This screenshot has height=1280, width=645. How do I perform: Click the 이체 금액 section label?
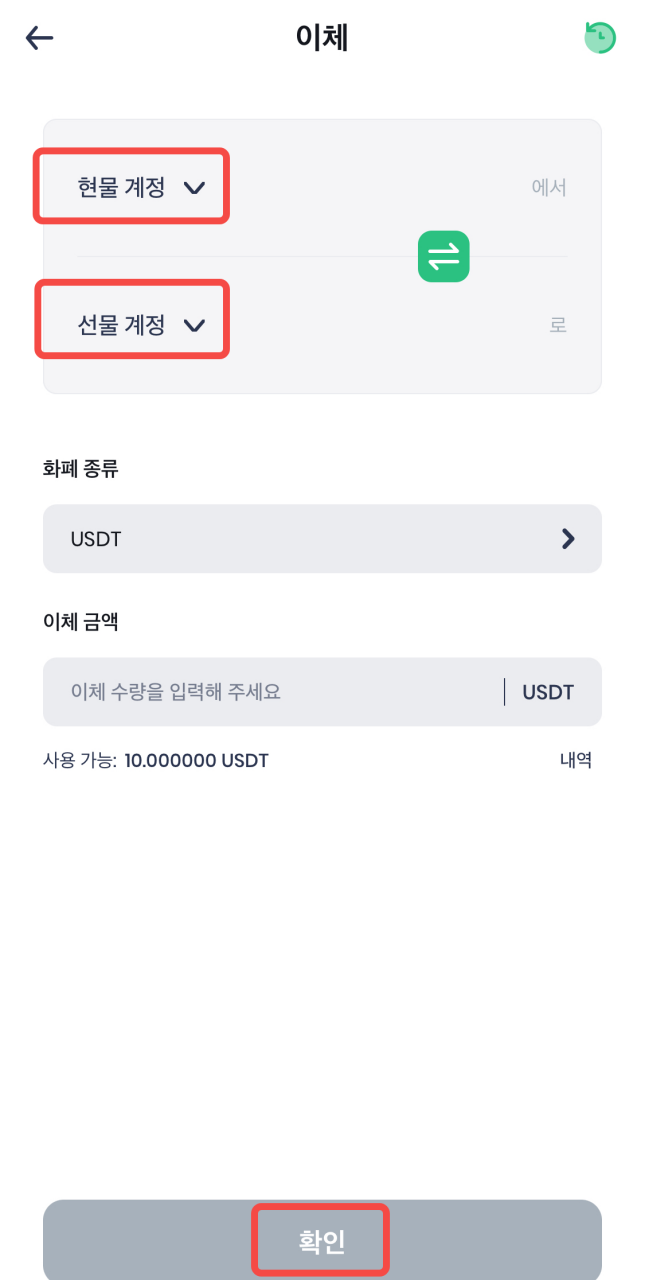[80, 621]
